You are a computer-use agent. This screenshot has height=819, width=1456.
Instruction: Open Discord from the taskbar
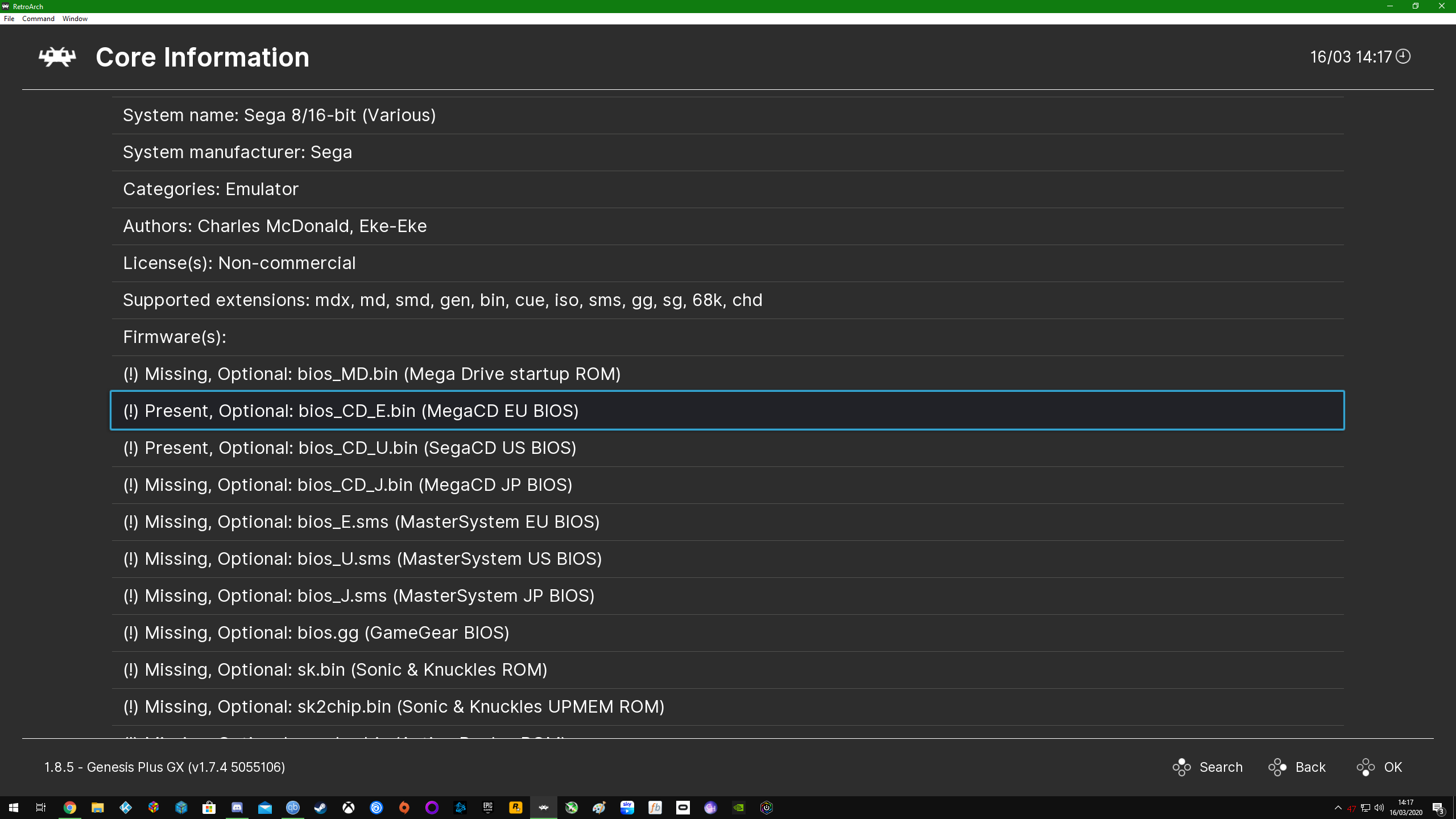(x=237, y=808)
